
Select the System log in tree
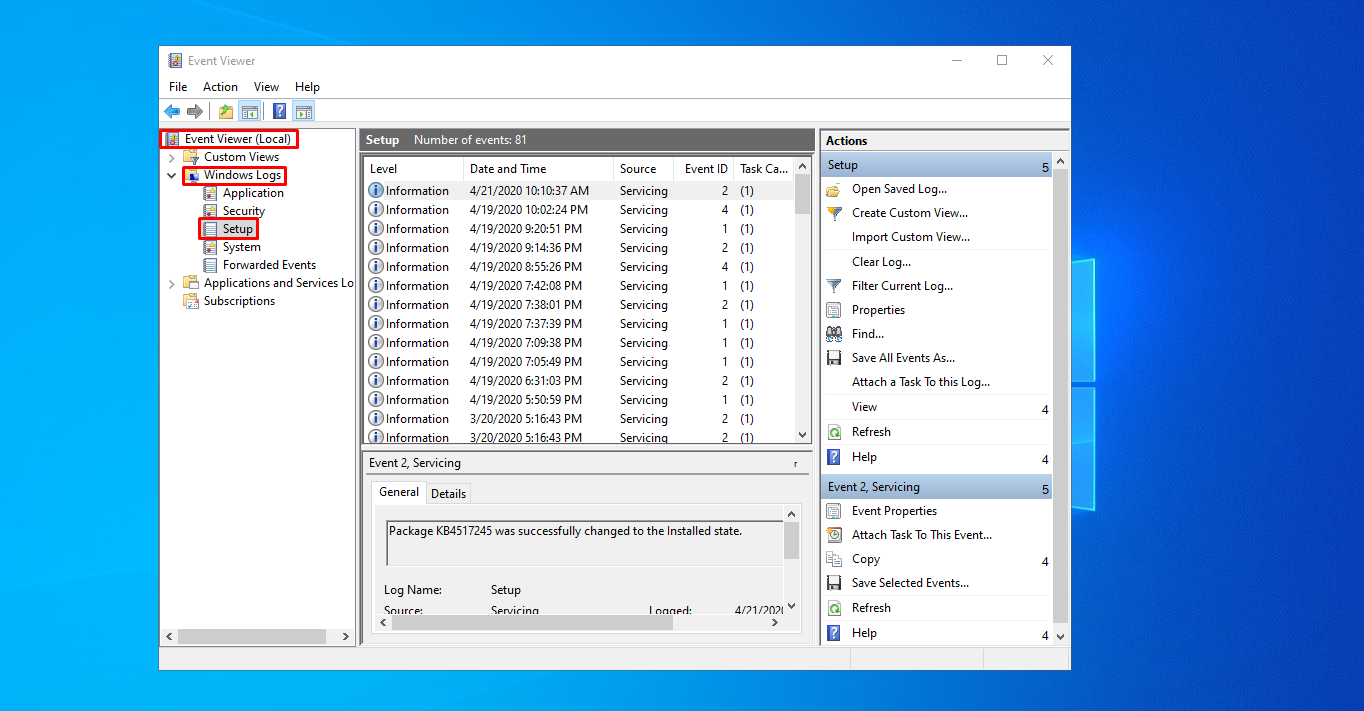tap(241, 247)
